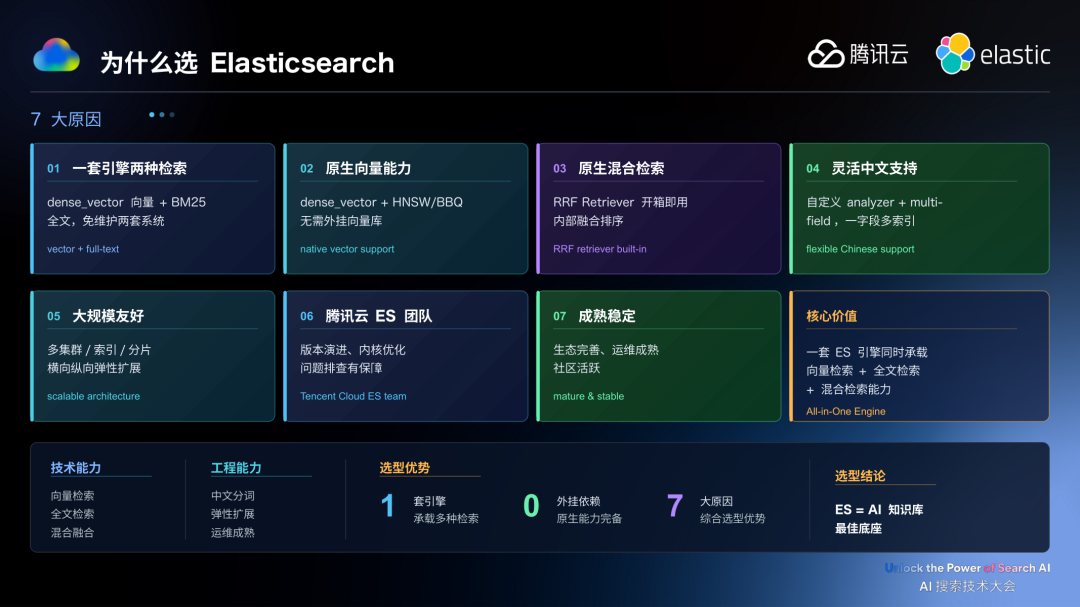Image resolution: width=1080 pixels, height=607 pixels.
Task: Select card title 原生向量能力
Action: tap(368, 168)
